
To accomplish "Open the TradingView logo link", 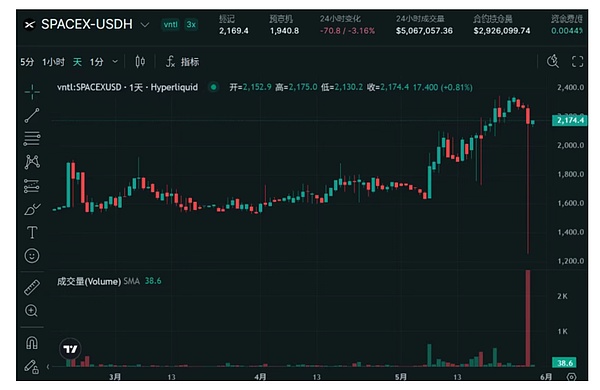I will tap(70, 349).
